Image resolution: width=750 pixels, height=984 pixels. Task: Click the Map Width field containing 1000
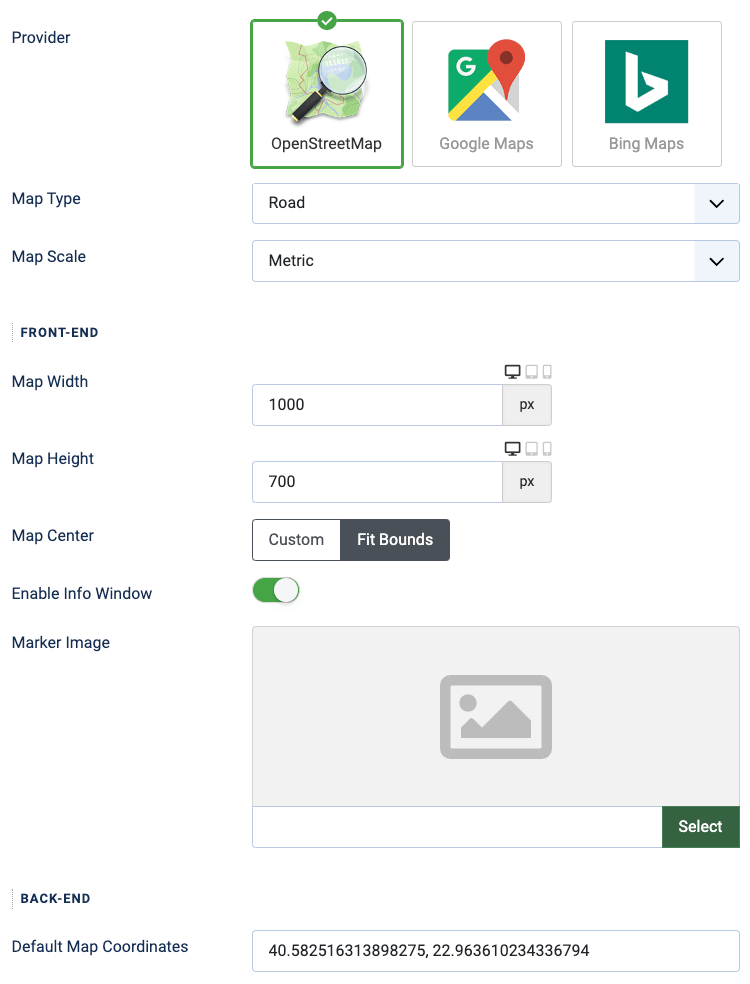click(377, 405)
